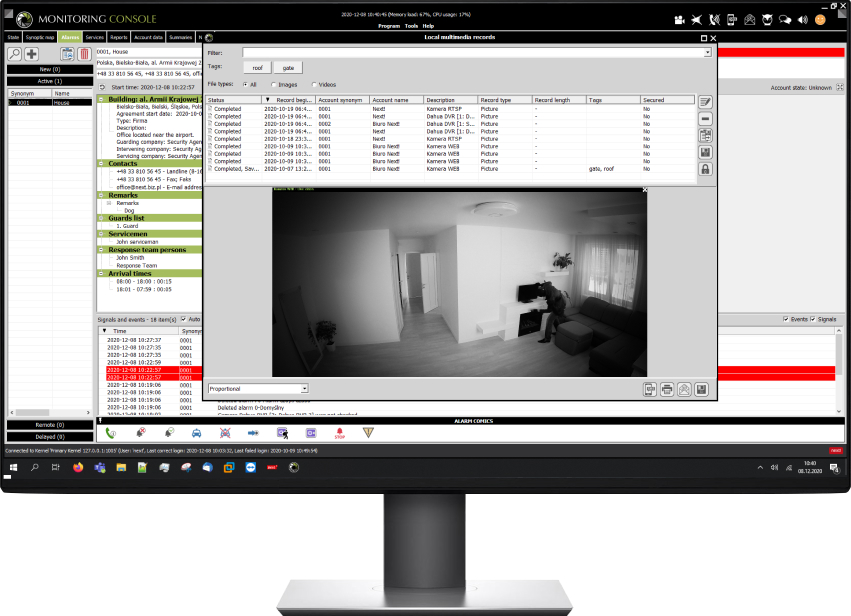Collapse the Arrival times section
This screenshot has width=851, height=616.
point(101,274)
